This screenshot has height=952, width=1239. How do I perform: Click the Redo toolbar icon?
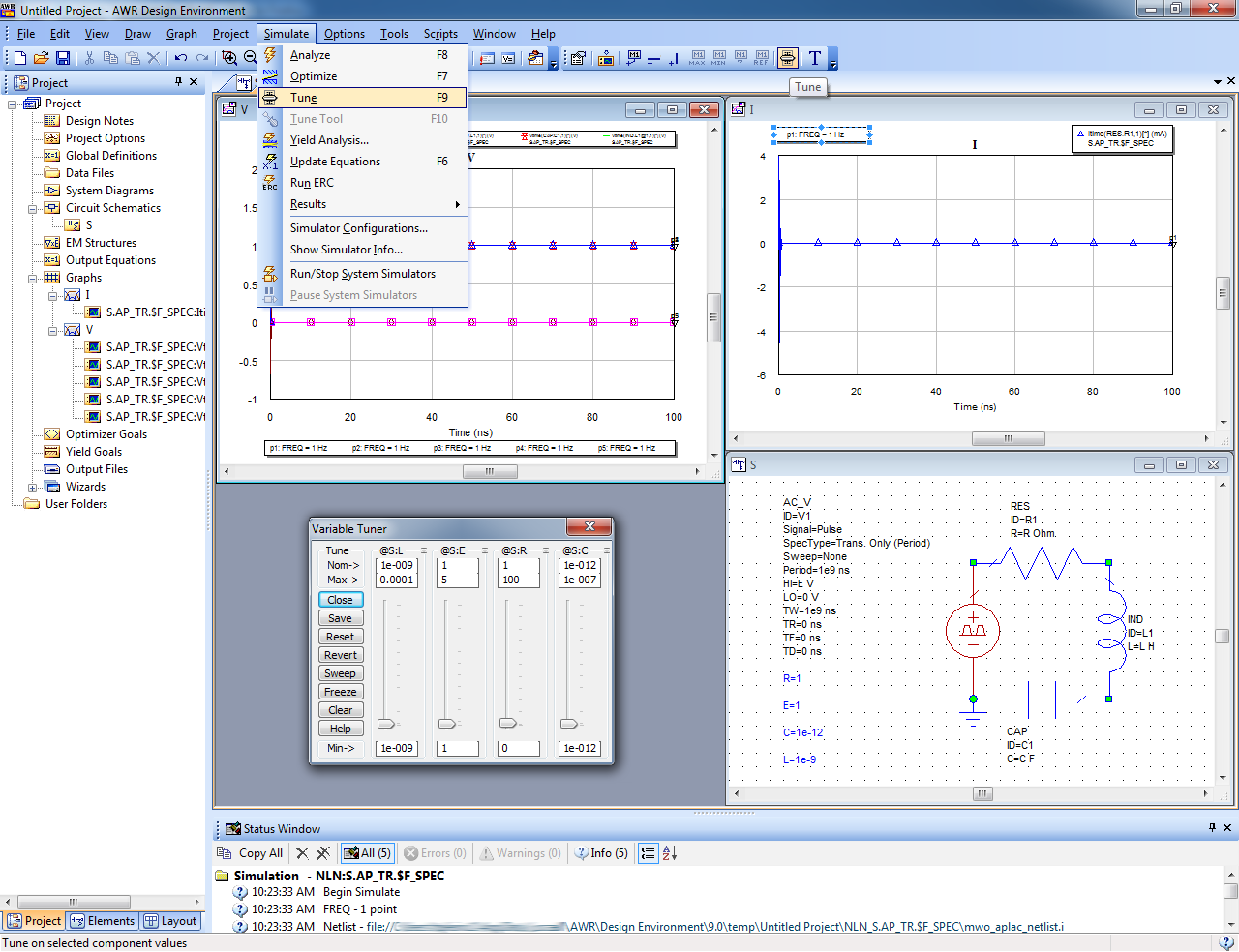click(x=202, y=59)
